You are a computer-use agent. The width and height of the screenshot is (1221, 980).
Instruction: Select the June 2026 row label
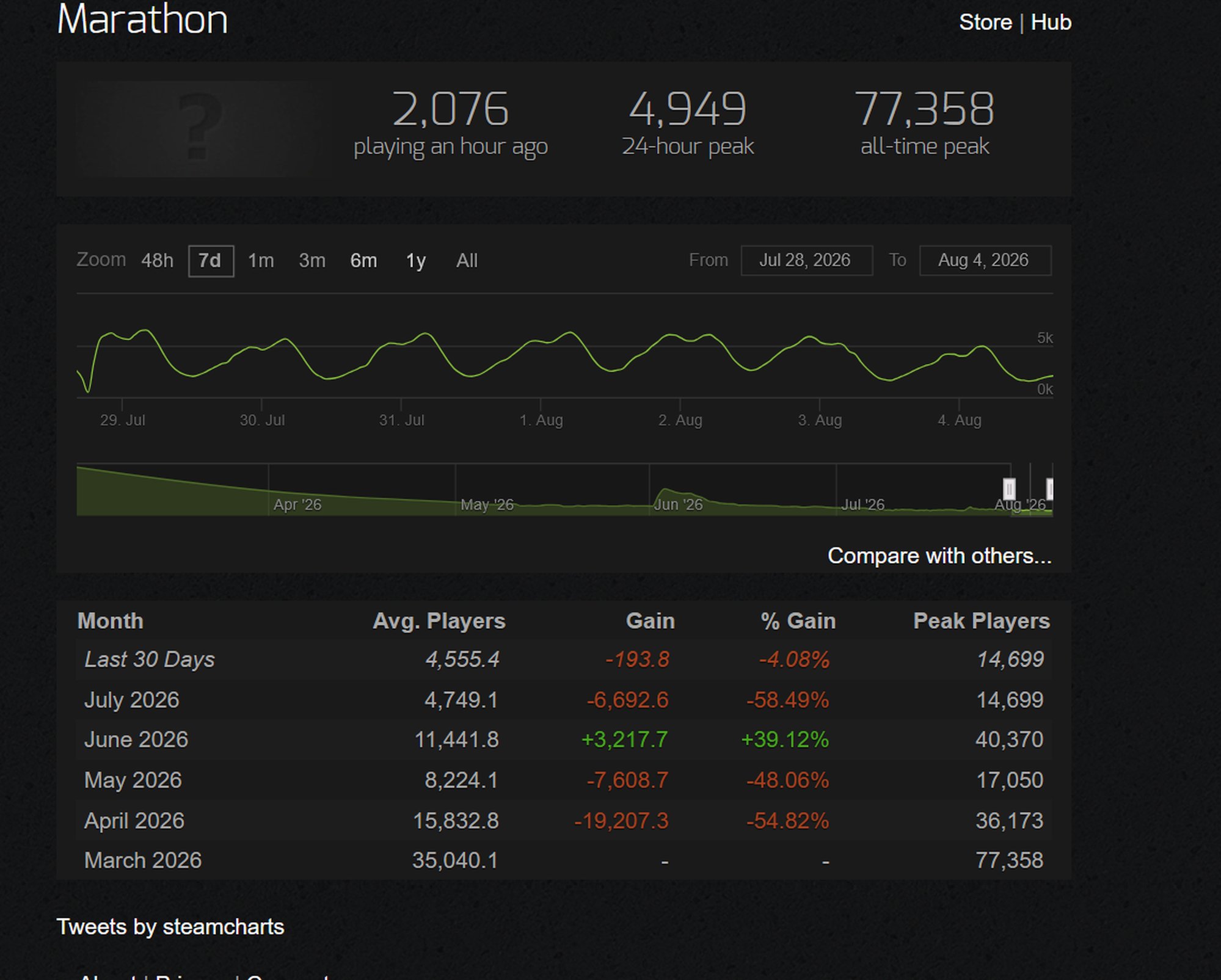(x=136, y=740)
